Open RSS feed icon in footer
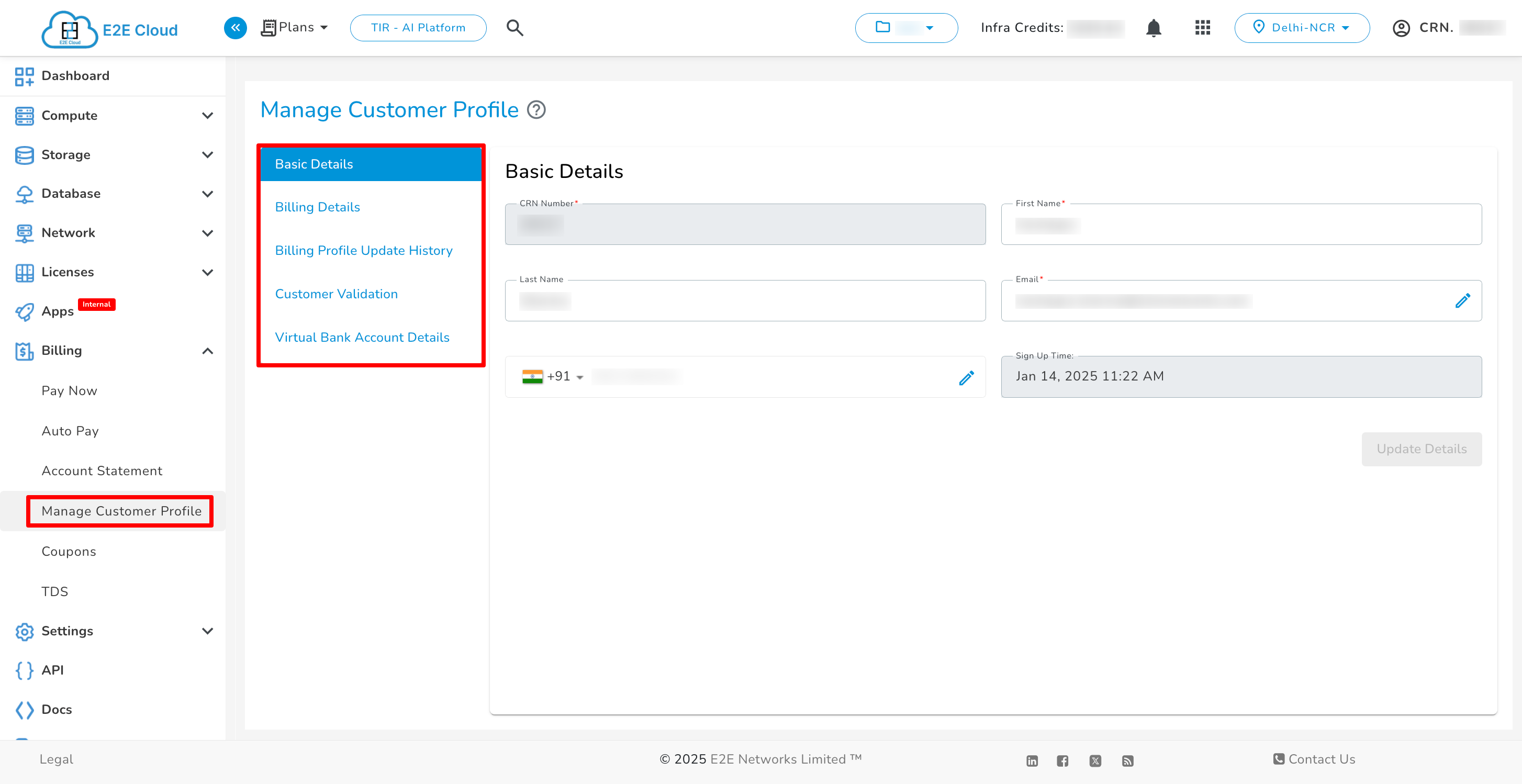The height and width of the screenshot is (784, 1522). tap(1127, 761)
